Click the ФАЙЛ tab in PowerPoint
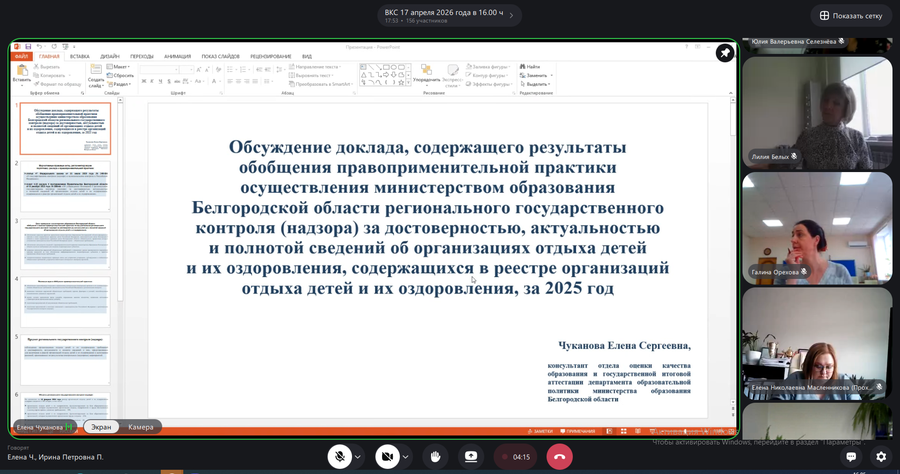Viewport: 900px width, 474px height. click(x=21, y=57)
